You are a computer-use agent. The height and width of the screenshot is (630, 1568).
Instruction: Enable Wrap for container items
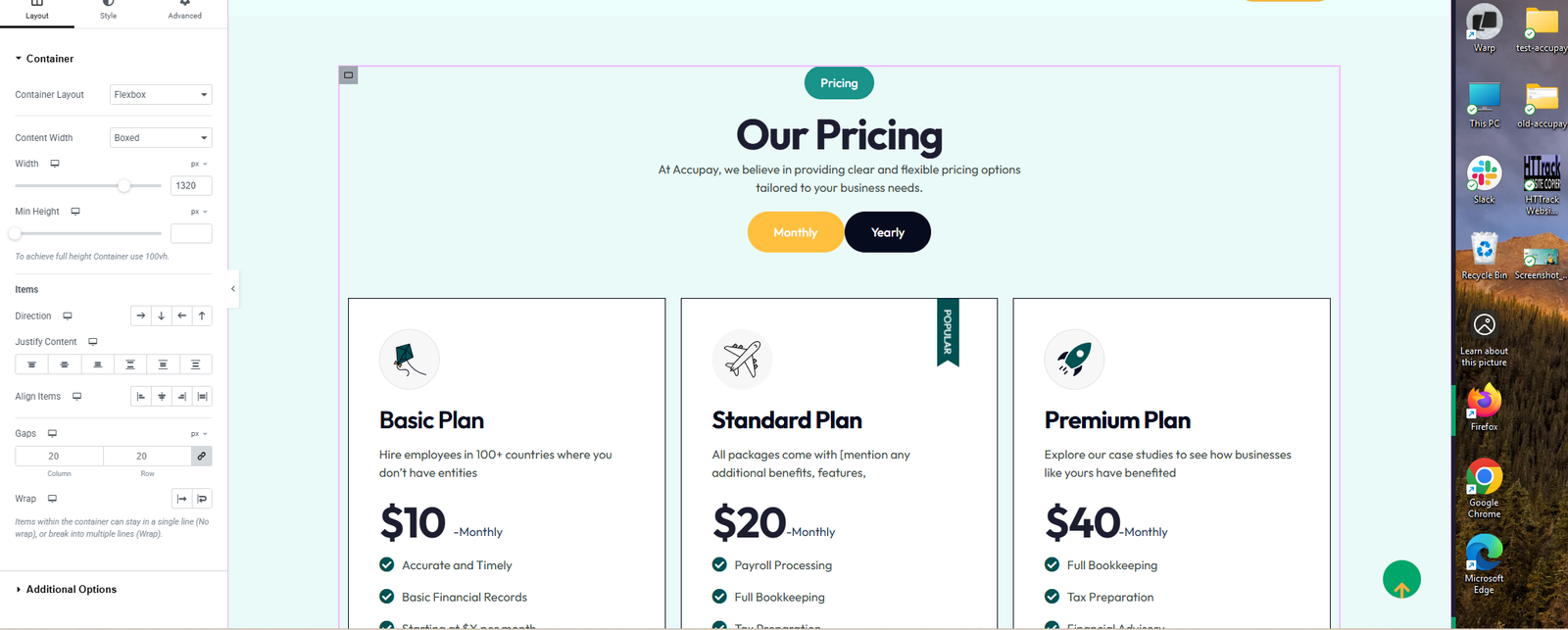[x=202, y=499]
